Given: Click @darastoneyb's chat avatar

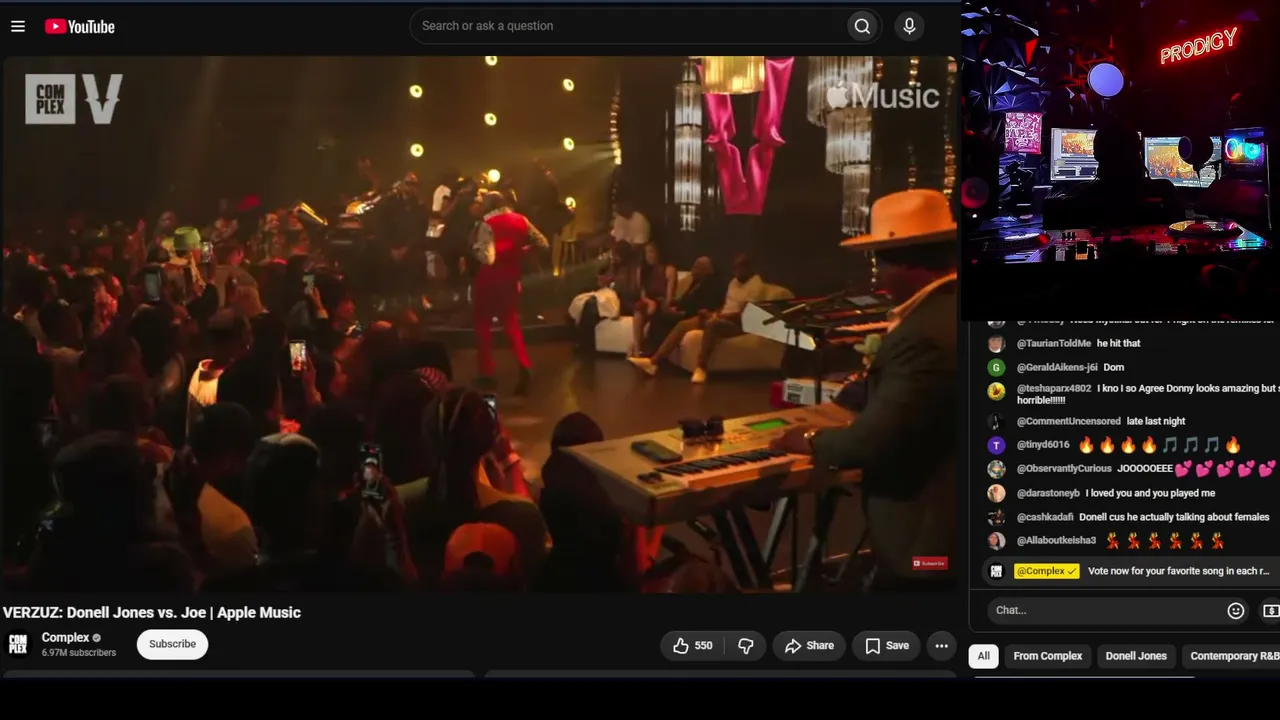Looking at the screenshot, I should coord(996,493).
